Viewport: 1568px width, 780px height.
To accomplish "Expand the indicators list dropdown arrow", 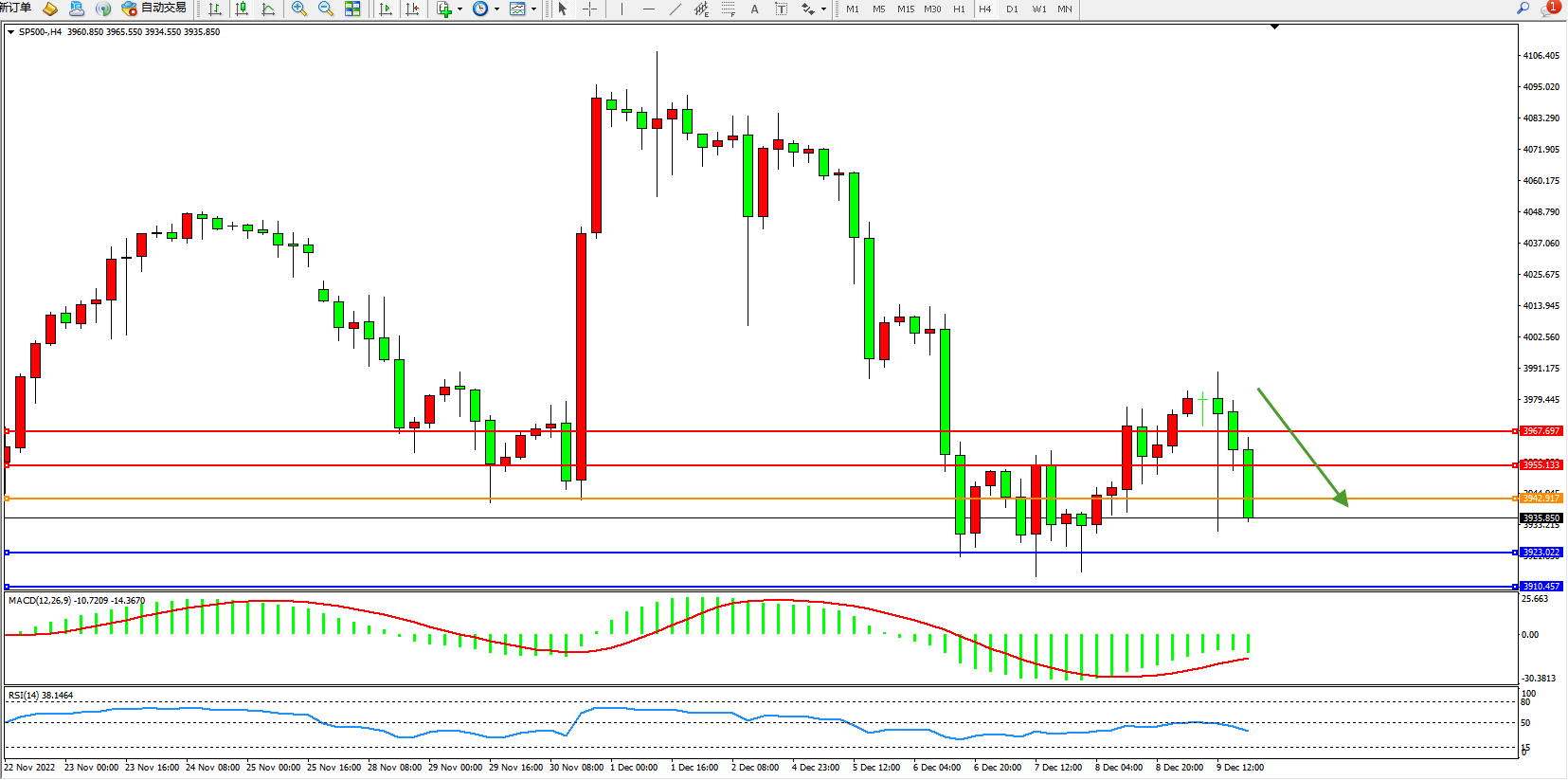I will [x=460, y=9].
